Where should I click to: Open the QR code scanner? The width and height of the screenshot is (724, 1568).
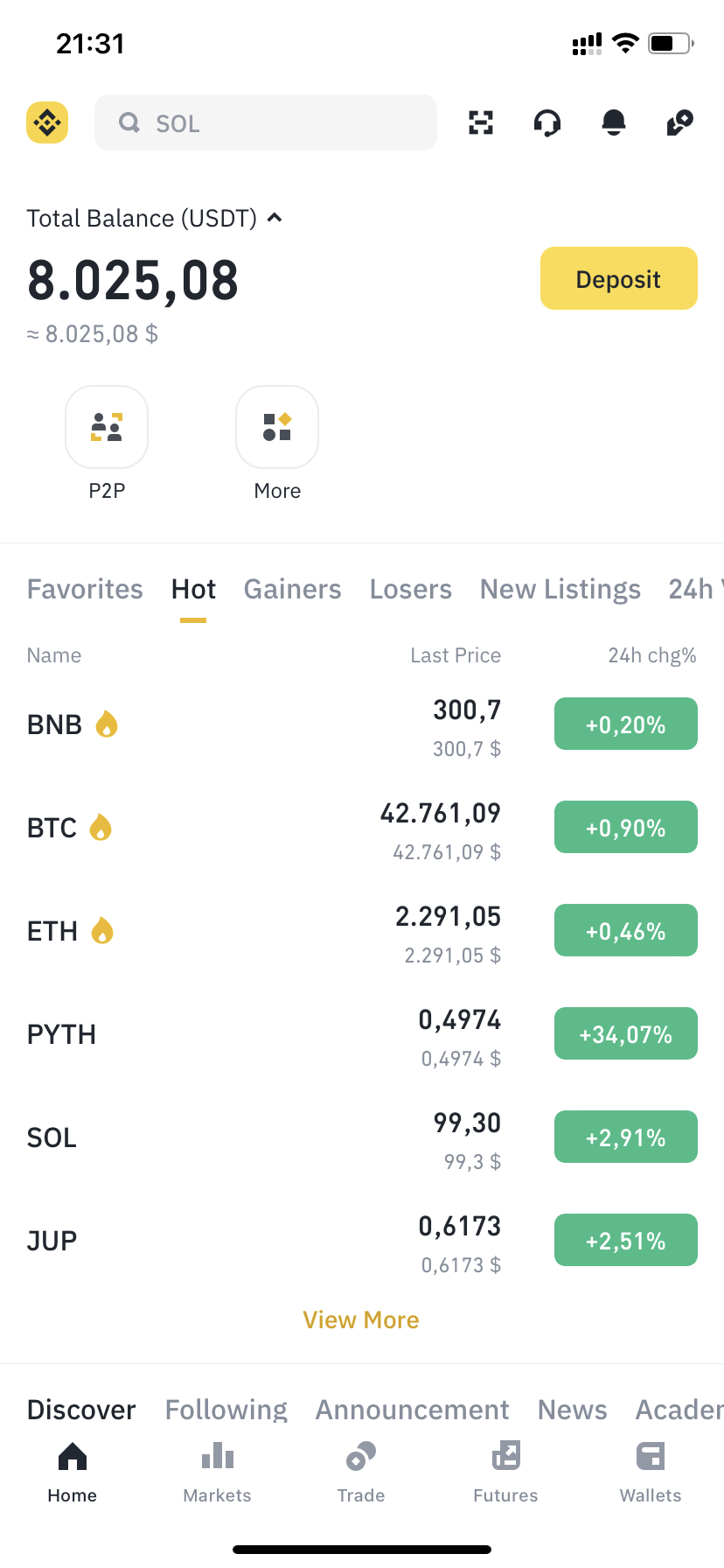(481, 122)
